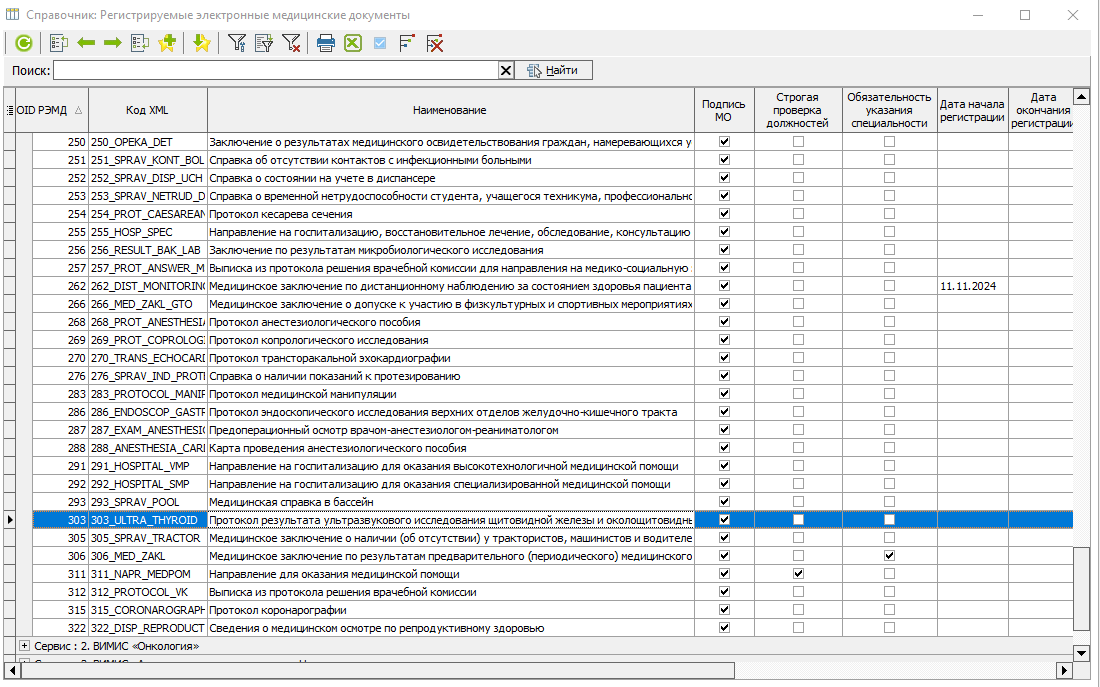This screenshot has width=1100, height=687.
Task: Go to next record with right arrow
Action: pos(112,44)
